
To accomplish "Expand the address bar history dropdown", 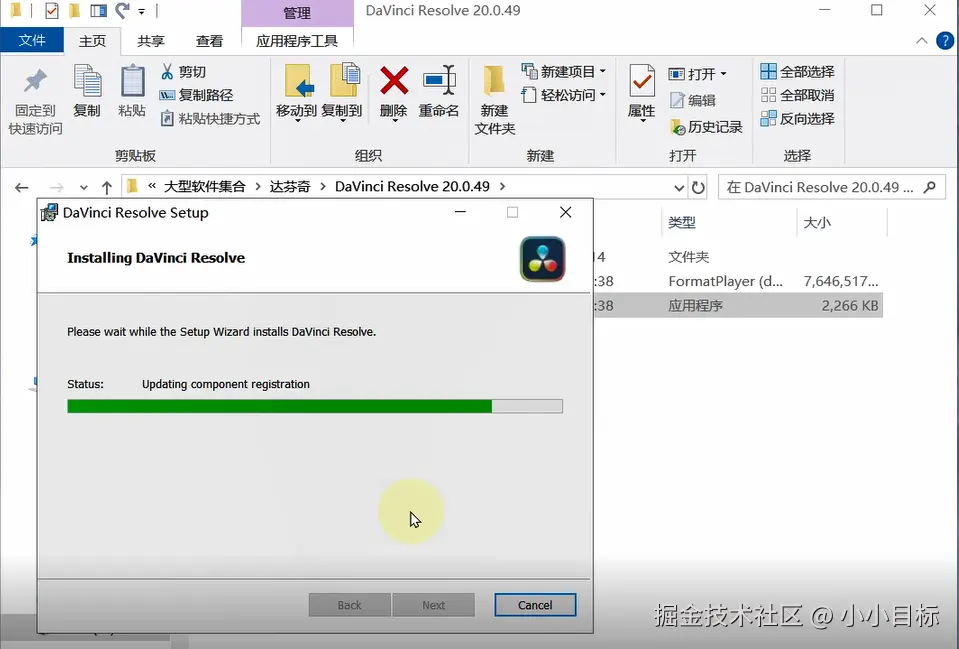I will click(x=679, y=188).
